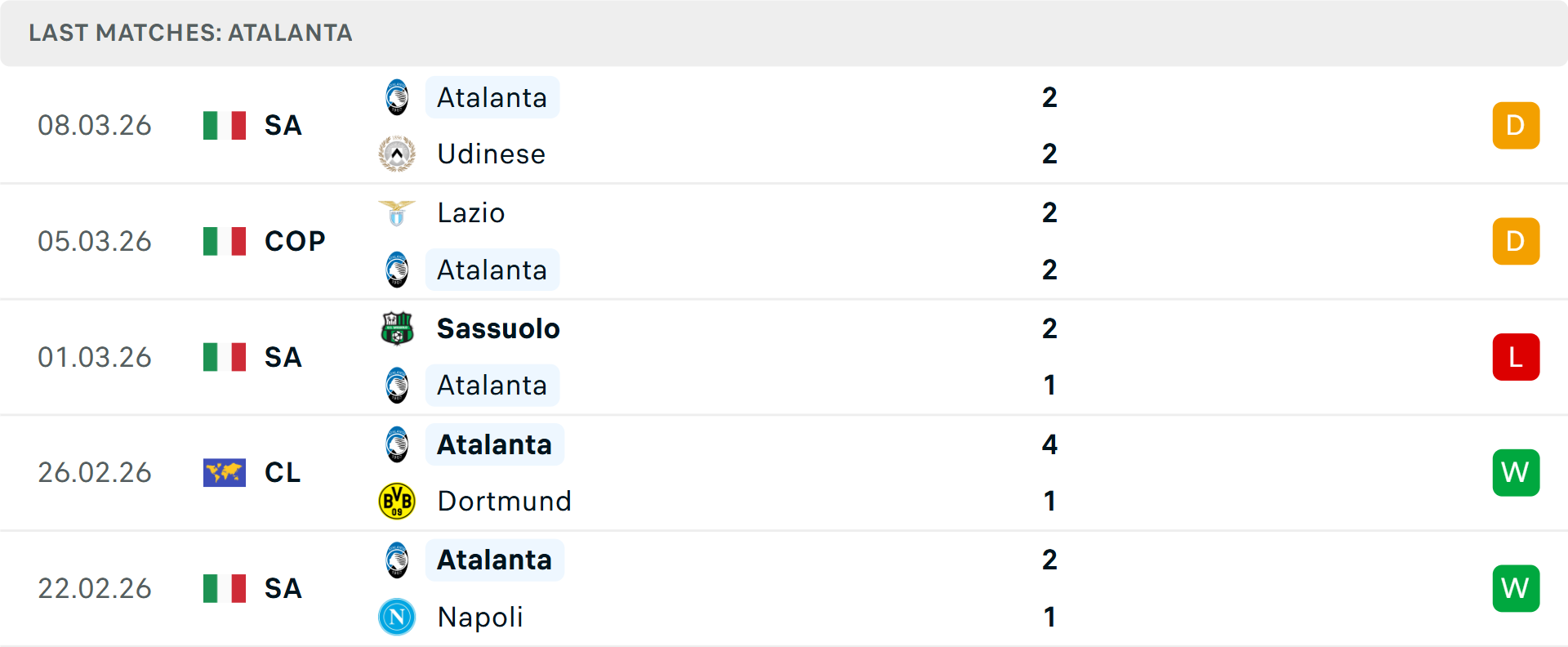Viewport: 1568px width, 647px height.
Task: Click the Atalanta club crest beside Udinese match
Action: pyautogui.click(x=395, y=97)
